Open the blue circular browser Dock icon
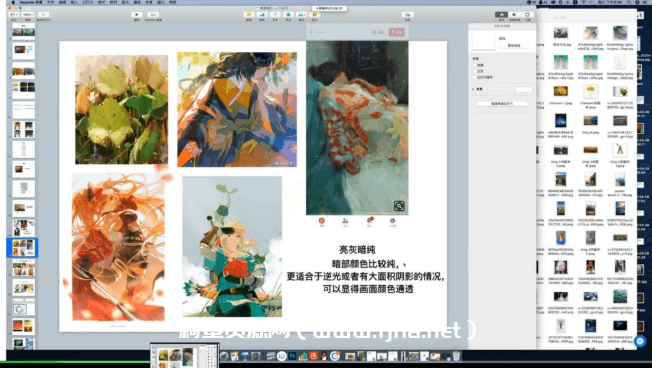 click(335, 356)
